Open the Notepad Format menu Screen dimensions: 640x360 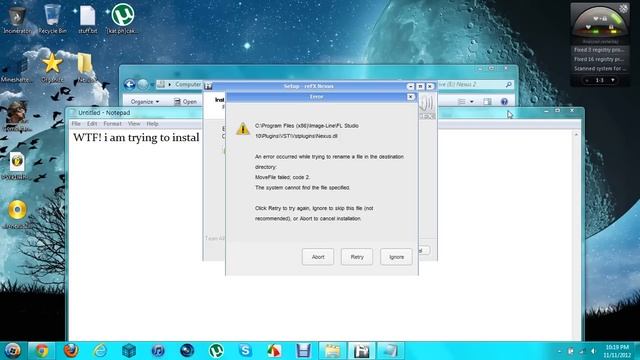(x=112, y=124)
